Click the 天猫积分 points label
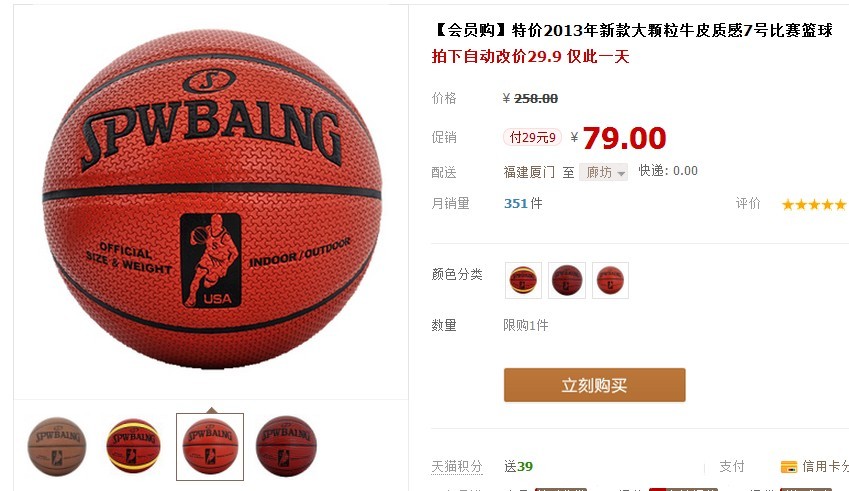Screen dimensions: 849x491 456,467
